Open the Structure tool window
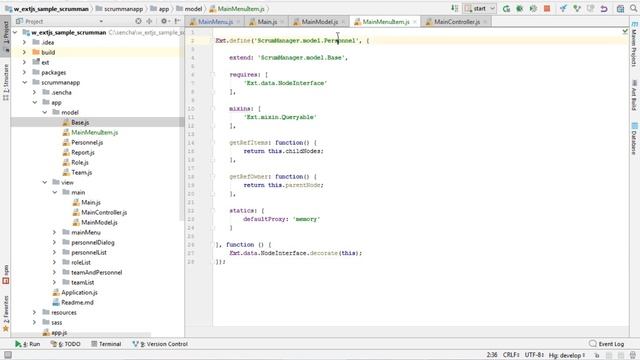The height and width of the screenshot is (360, 640). [6, 83]
